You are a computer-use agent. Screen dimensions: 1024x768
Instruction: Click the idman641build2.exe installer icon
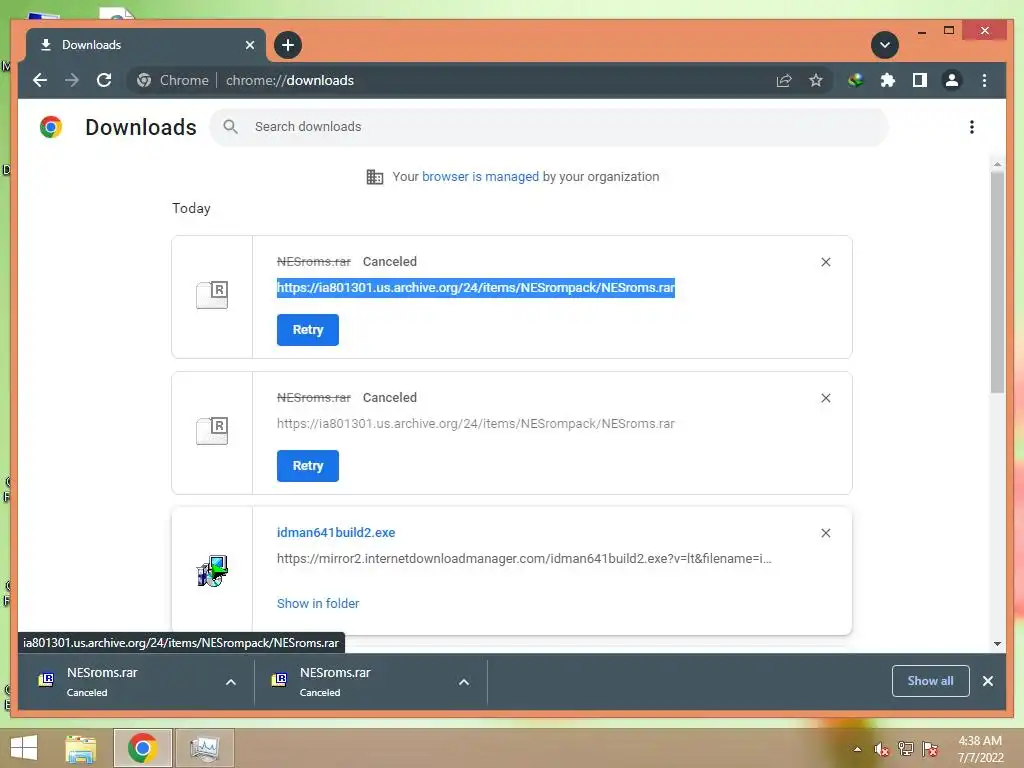tap(212, 571)
